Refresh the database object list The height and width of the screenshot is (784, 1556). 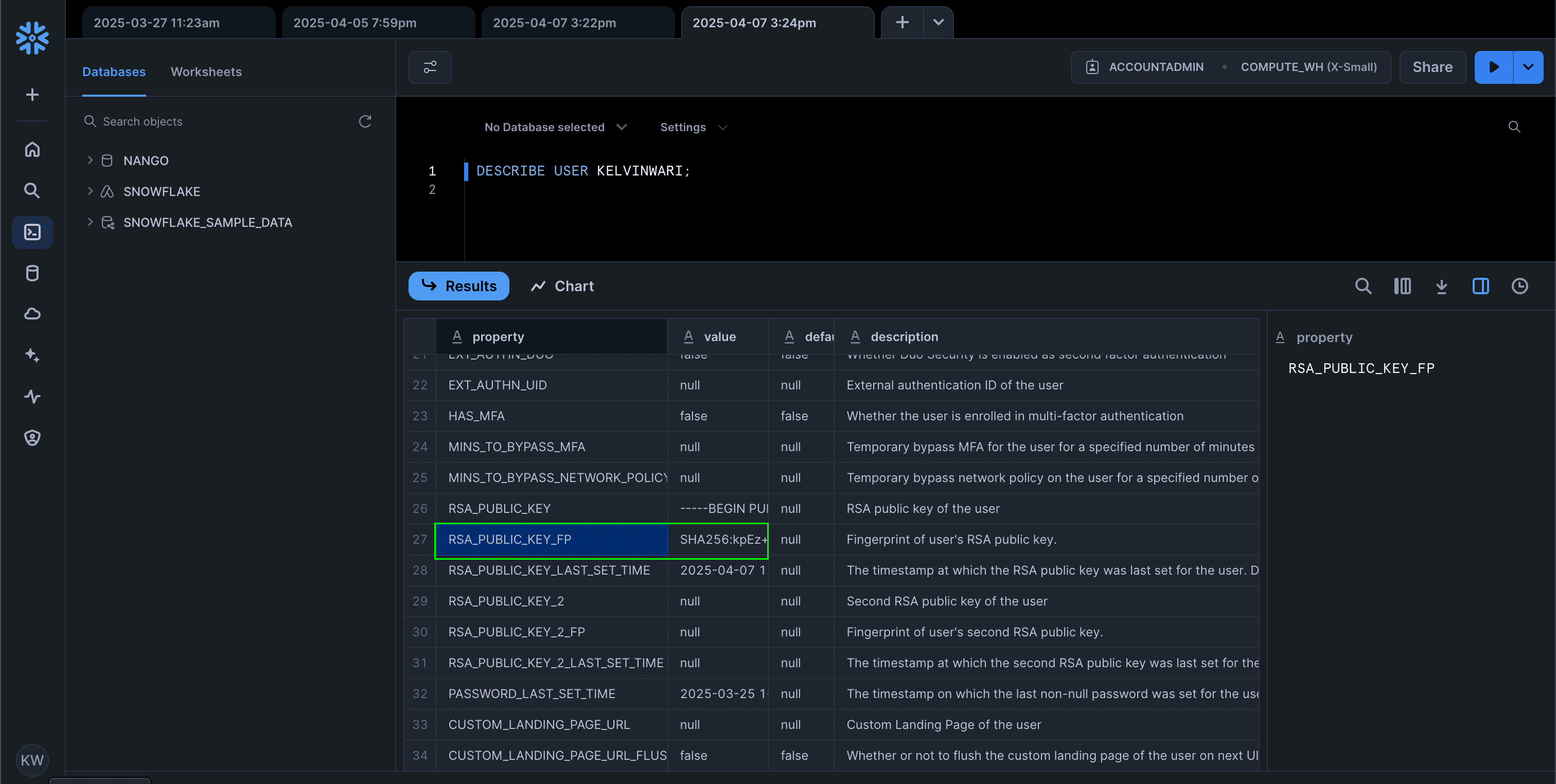(x=365, y=121)
